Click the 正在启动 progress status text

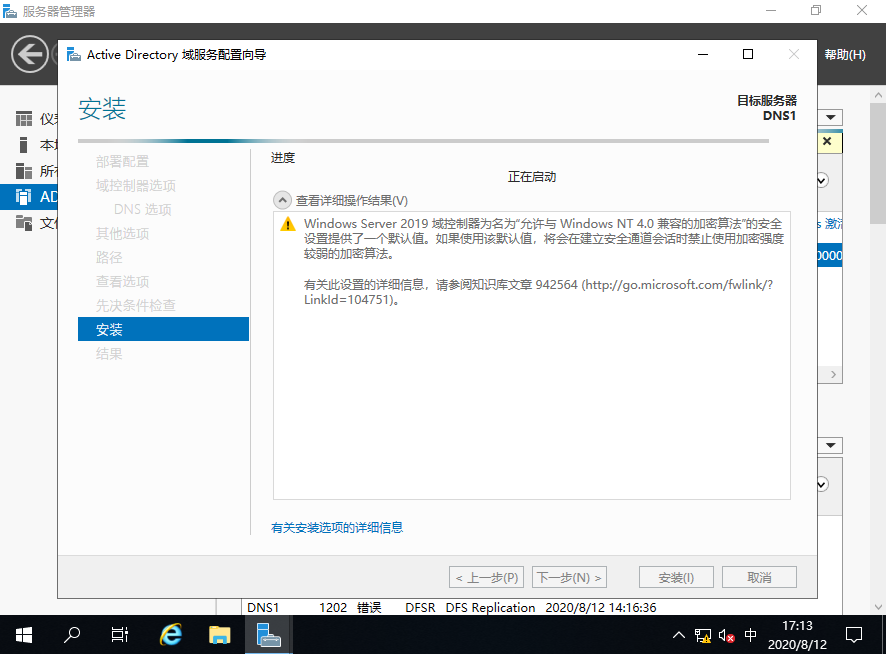pos(532,177)
